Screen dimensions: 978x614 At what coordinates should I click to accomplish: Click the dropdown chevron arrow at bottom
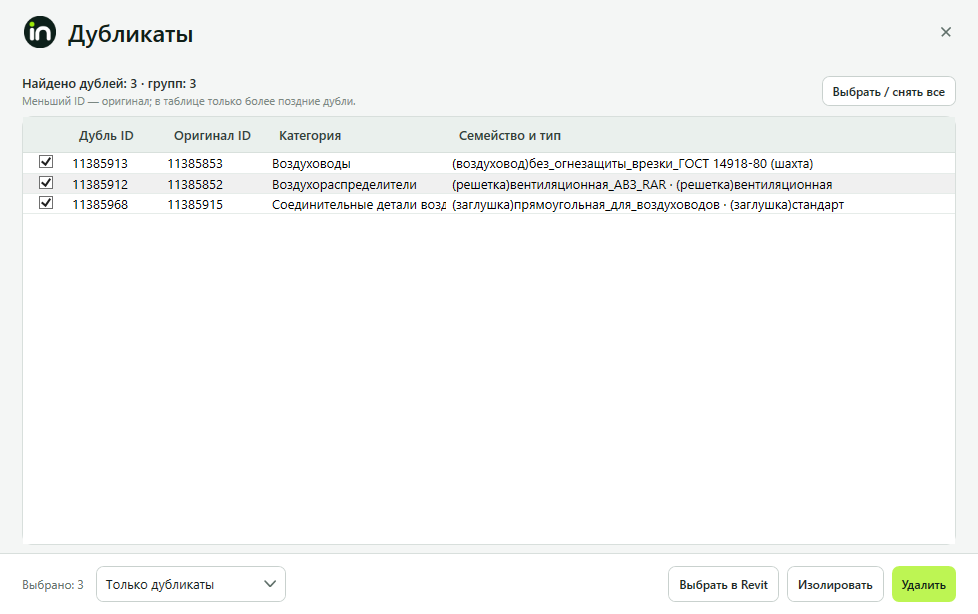[x=269, y=584]
